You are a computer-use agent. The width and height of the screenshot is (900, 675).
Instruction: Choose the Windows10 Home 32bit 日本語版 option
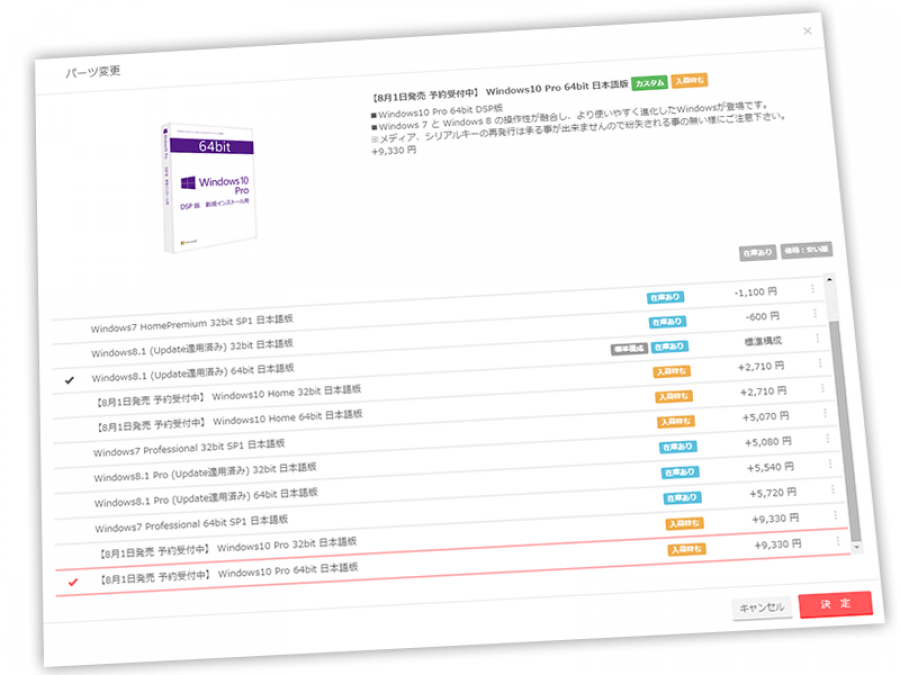[x=229, y=396]
